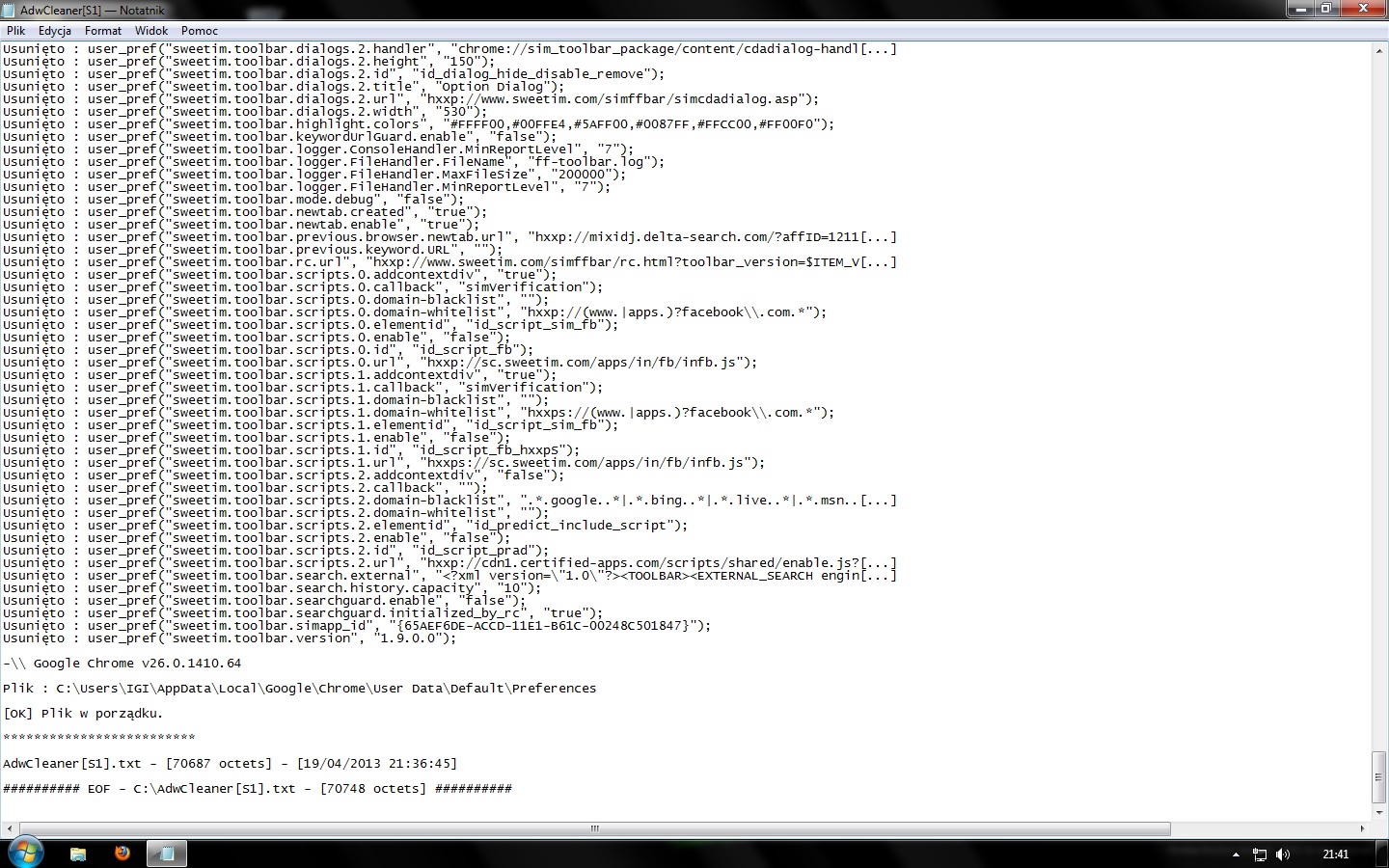This screenshot has width=1389, height=868.
Task: Click the "sweetim.toolbar.search.external" line
Action: coord(449,576)
